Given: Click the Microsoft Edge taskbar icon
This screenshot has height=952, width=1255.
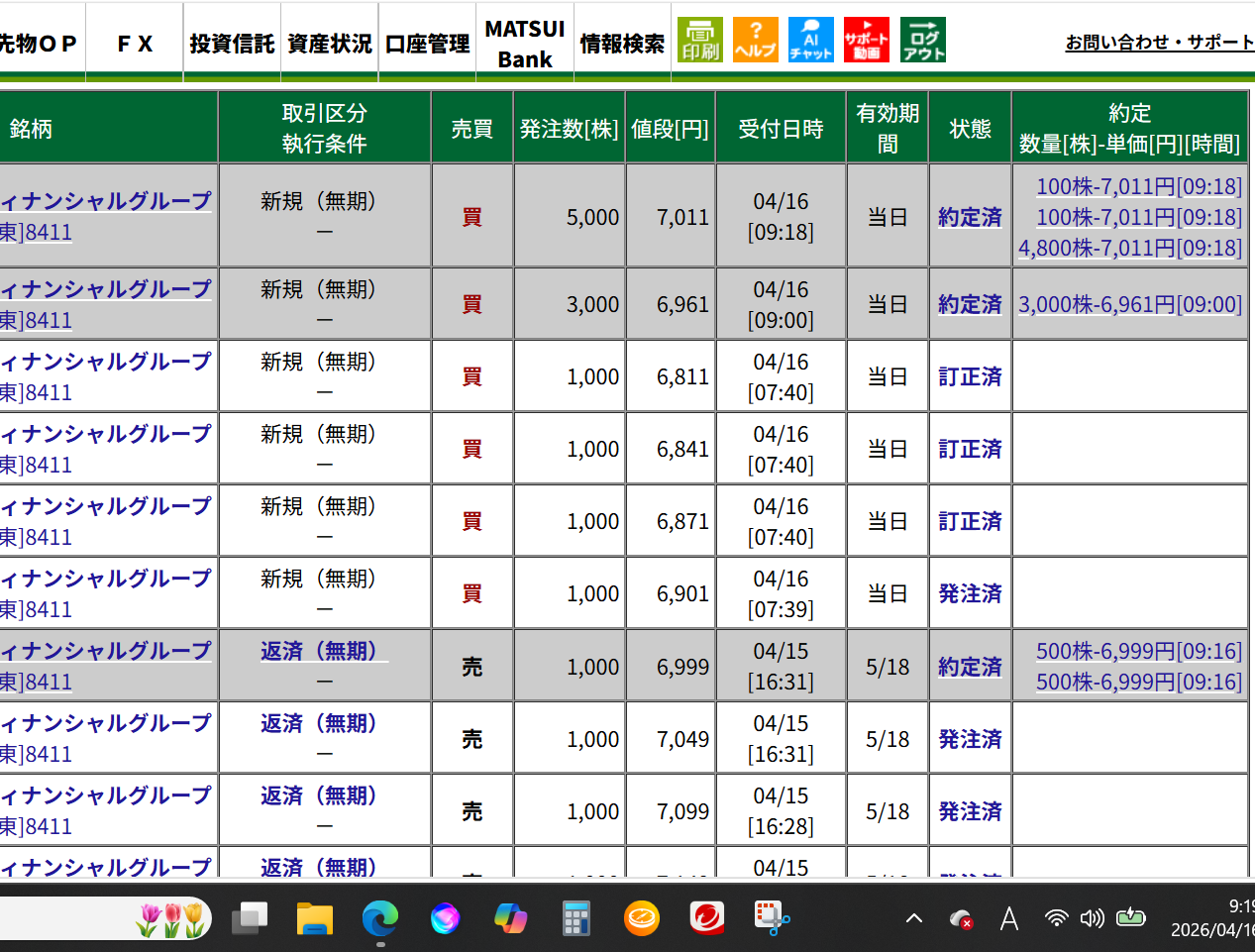Looking at the screenshot, I should [380, 918].
